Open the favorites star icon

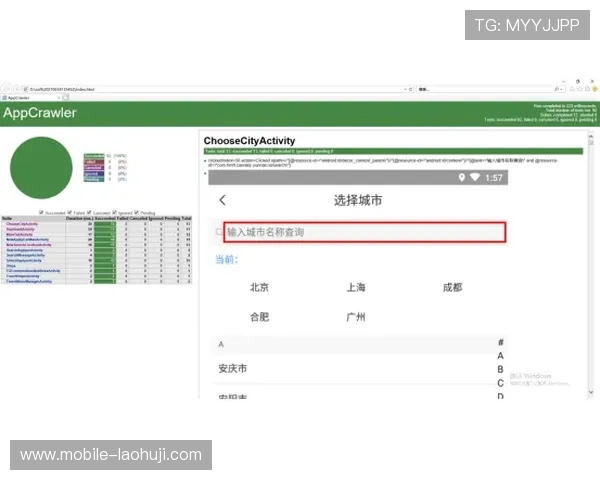[x=580, y=89]
